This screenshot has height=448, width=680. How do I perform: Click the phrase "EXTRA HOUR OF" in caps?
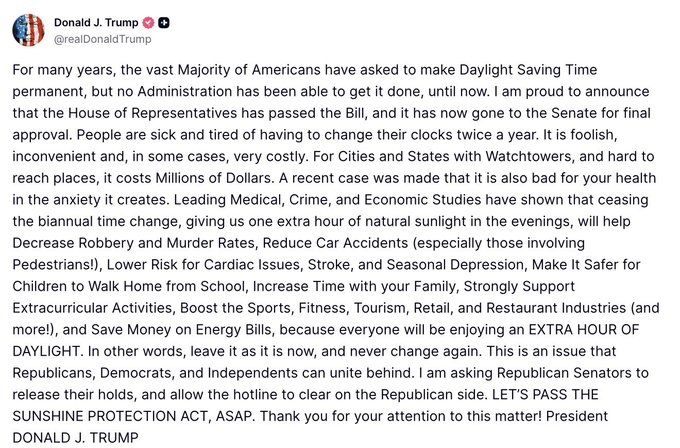[x=584, y=330]
